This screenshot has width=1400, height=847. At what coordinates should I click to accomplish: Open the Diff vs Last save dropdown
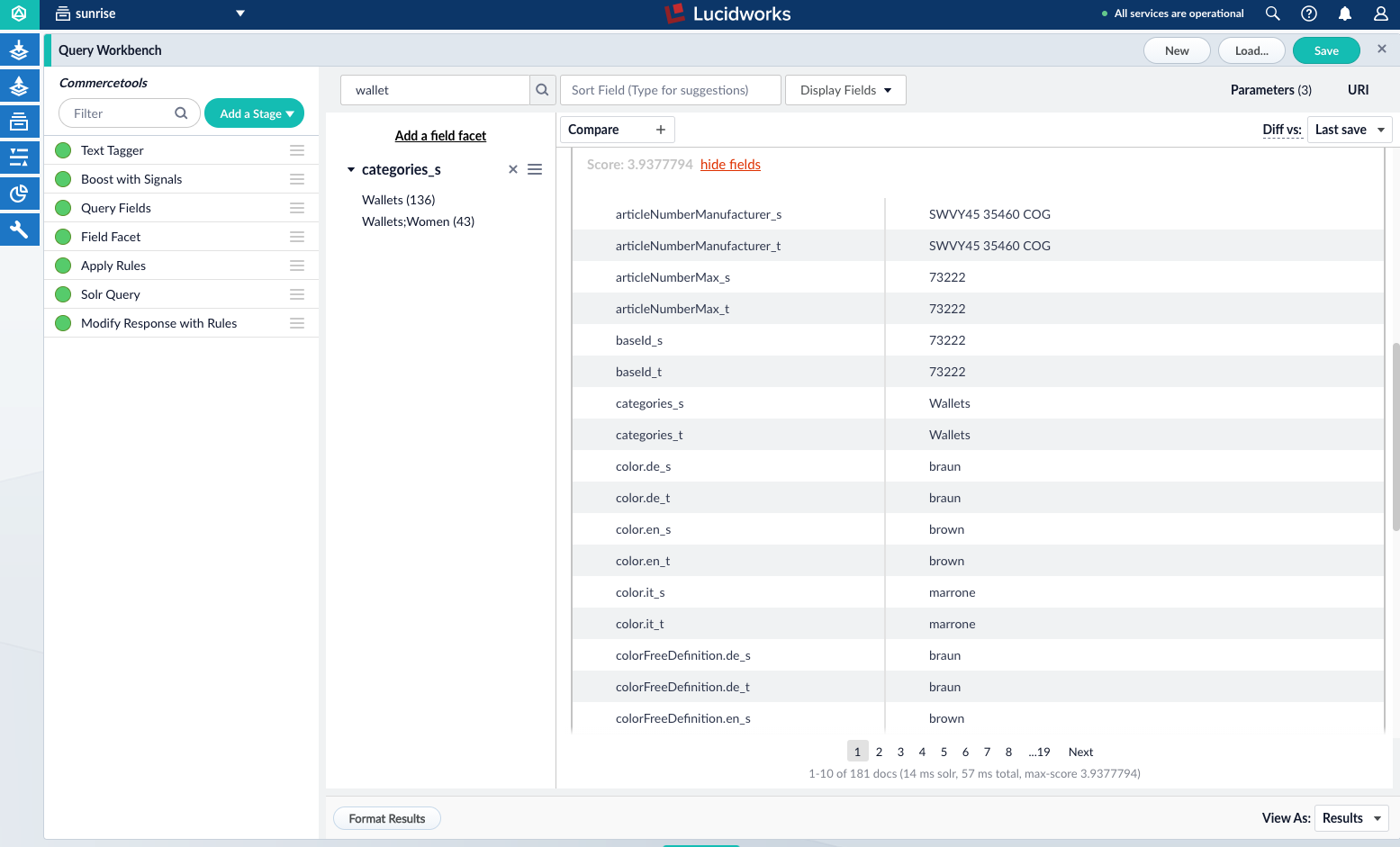coord(1350,130)
